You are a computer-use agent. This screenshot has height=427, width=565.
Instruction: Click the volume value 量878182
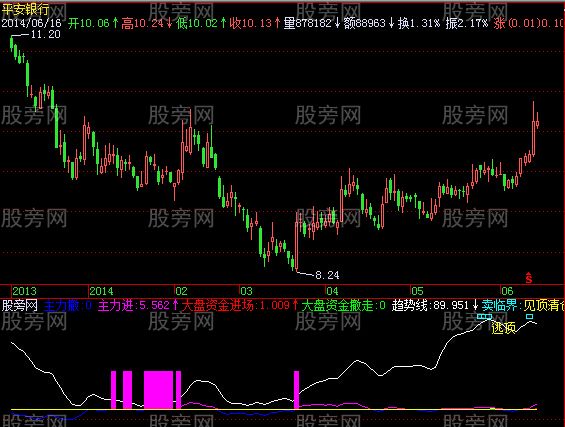(x=307, y=23)
